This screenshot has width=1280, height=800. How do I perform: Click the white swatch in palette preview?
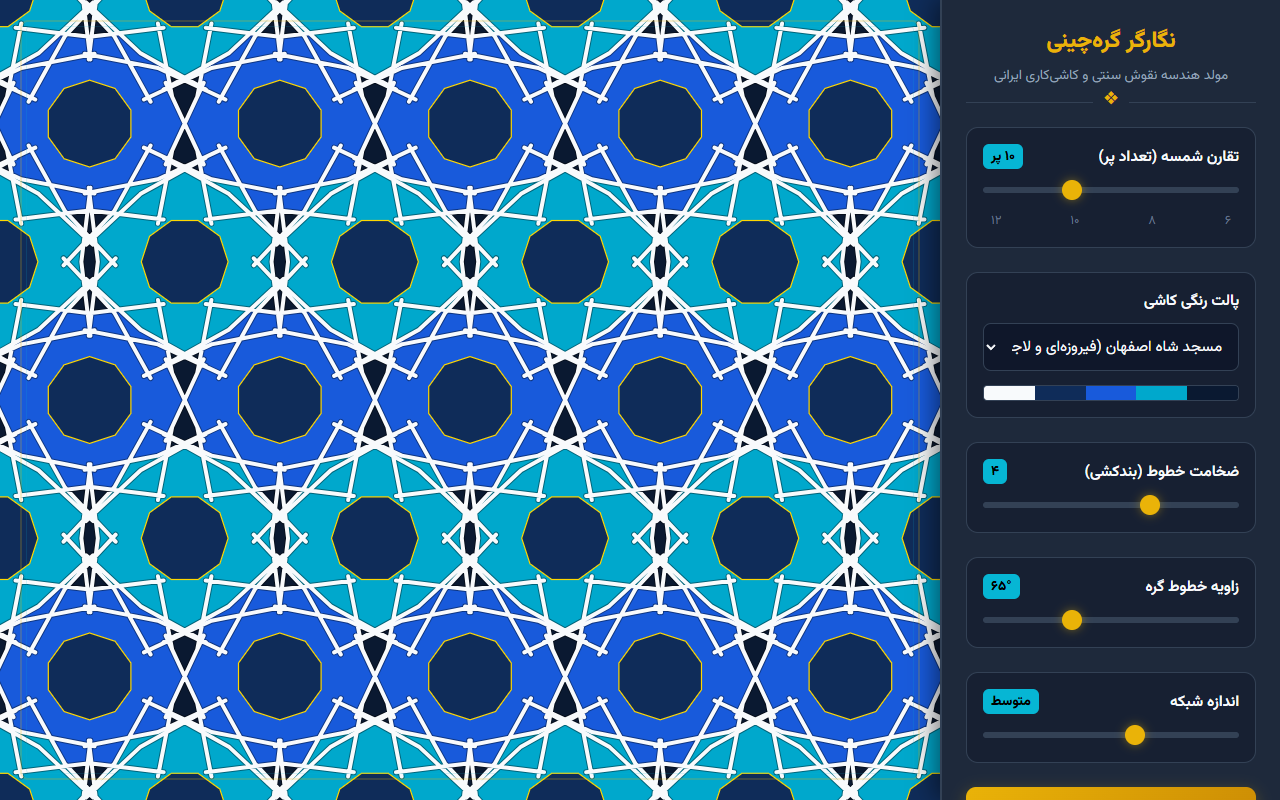point(1009,393)
